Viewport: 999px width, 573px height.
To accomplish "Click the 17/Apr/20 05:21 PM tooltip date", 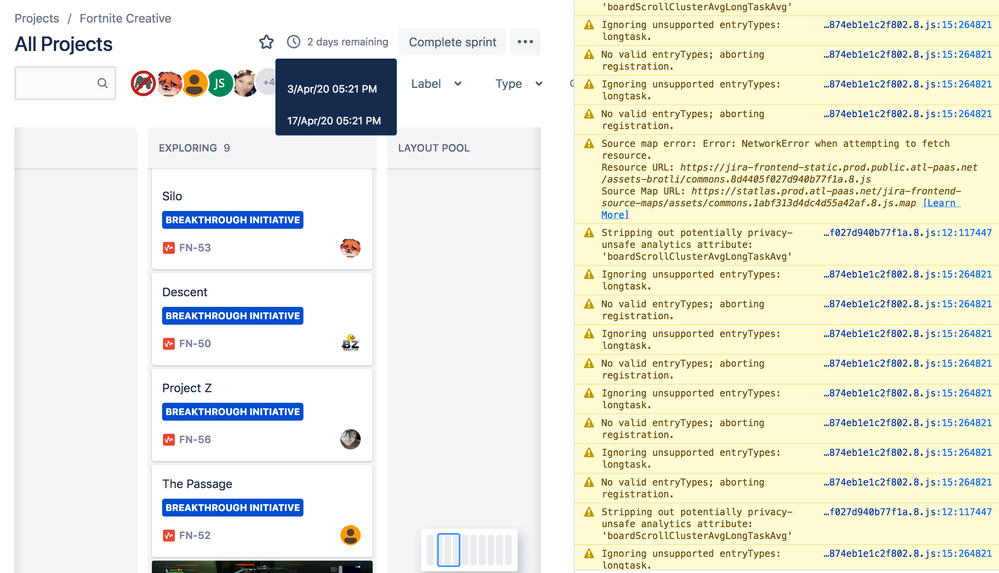I will (x=334, y=120).
